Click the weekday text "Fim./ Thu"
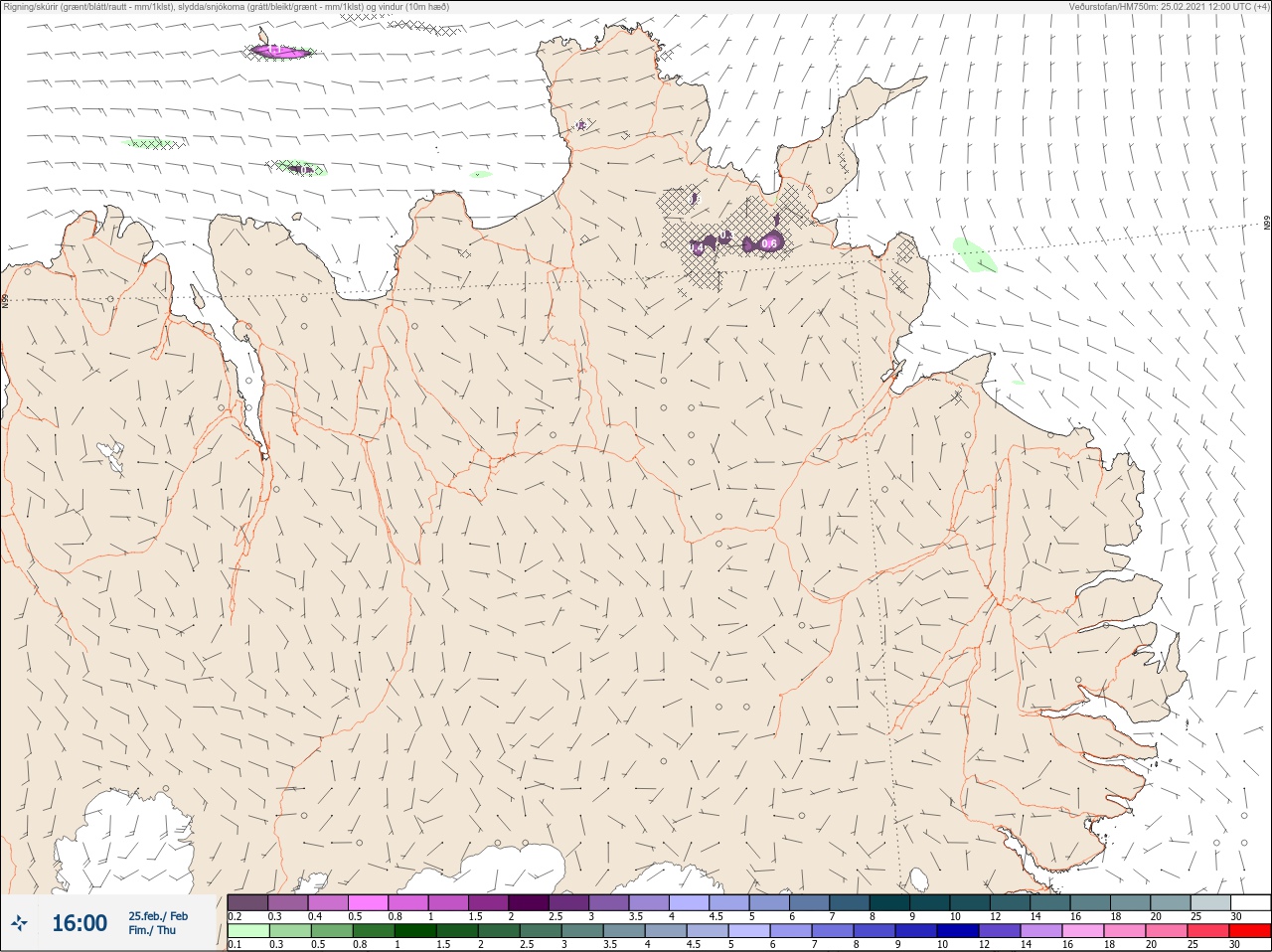The image size is (1272, 952). point(152,930)
